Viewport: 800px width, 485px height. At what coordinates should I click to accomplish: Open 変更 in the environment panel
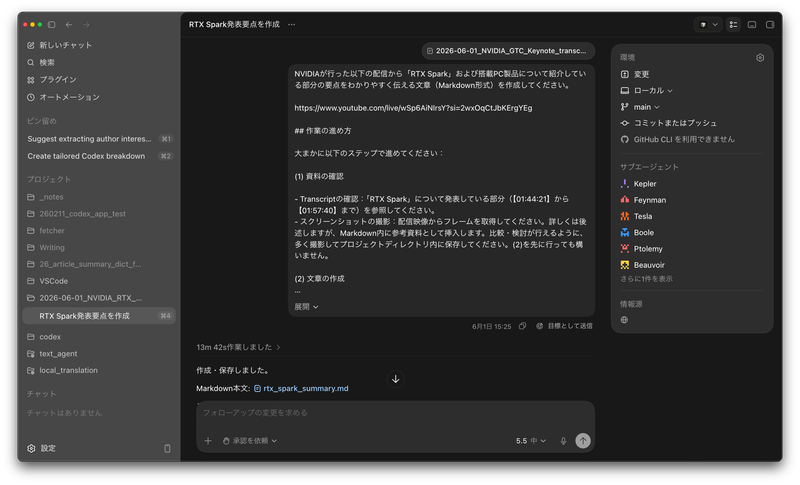tap(635, 74)
